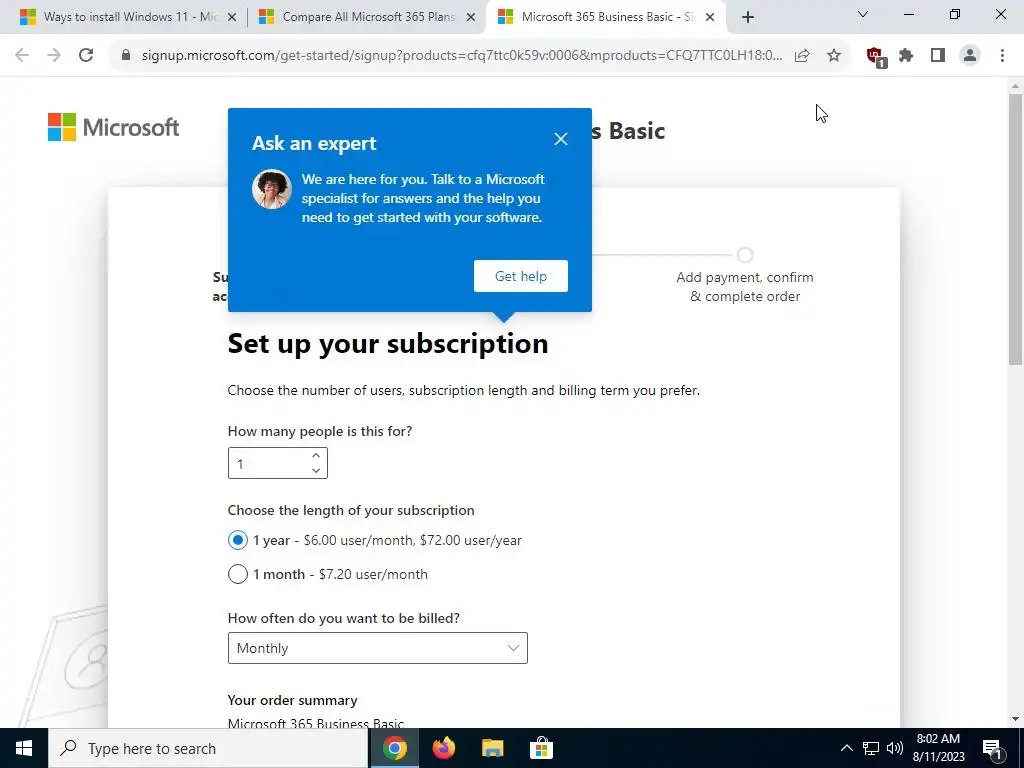View site security lock information
Image resolution: width=1024 pixels, height=768 pixels.
point(126,56)
